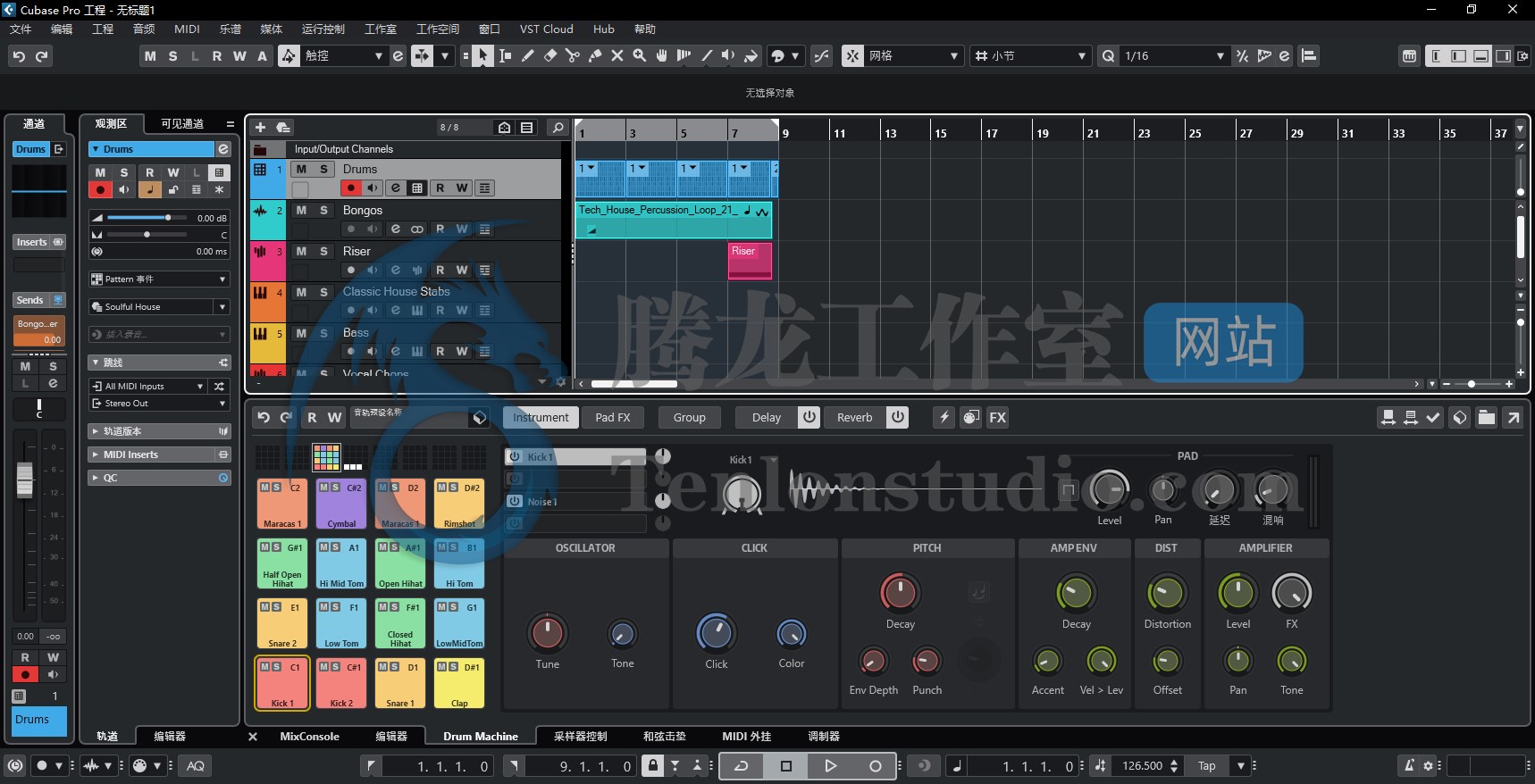Mute the Bongos track
Viewport: 1535px width, 784px height.
(301, 210)
